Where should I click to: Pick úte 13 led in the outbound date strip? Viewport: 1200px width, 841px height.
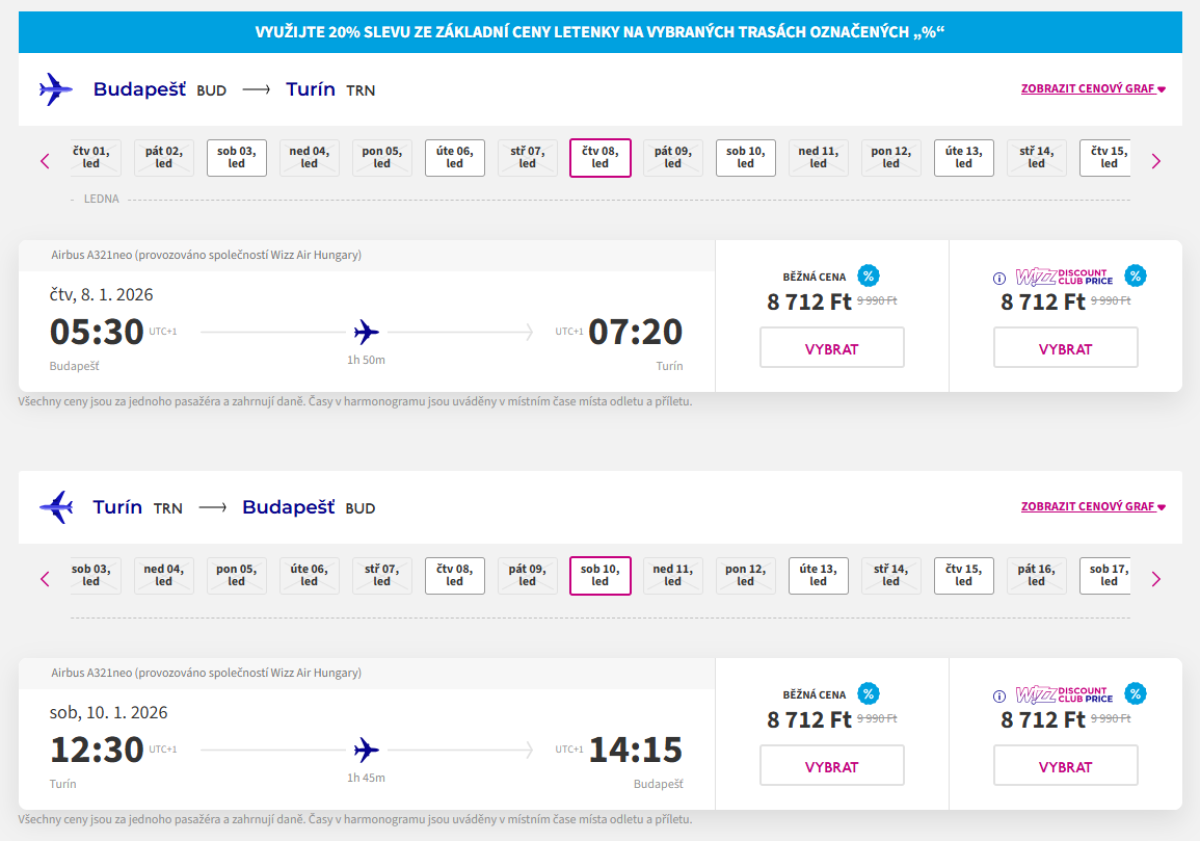(x=964, y=158)
